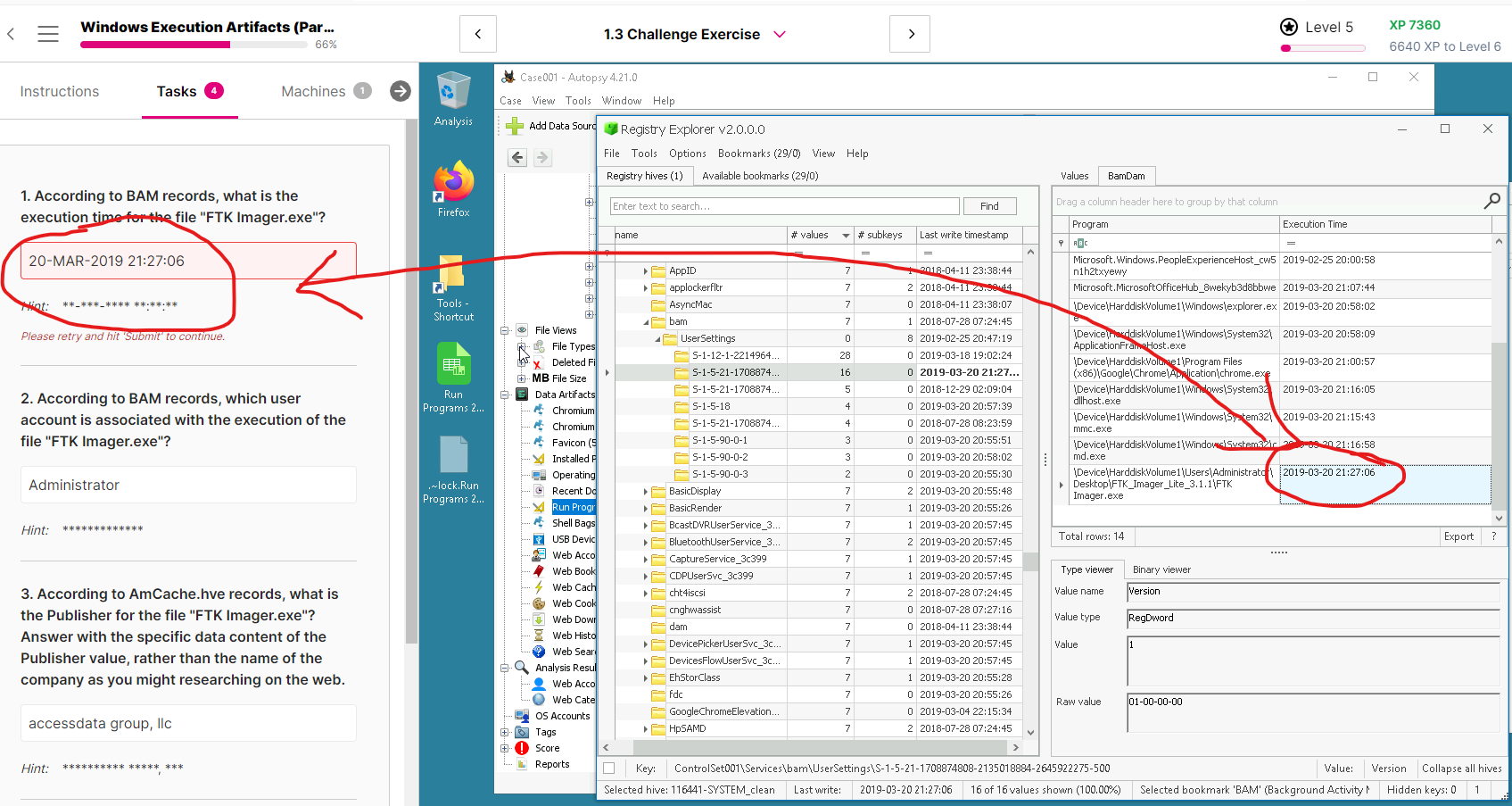Viewport: 1512px width, 806px height.
Task: Click the Find button
Action: click(989, 206)
